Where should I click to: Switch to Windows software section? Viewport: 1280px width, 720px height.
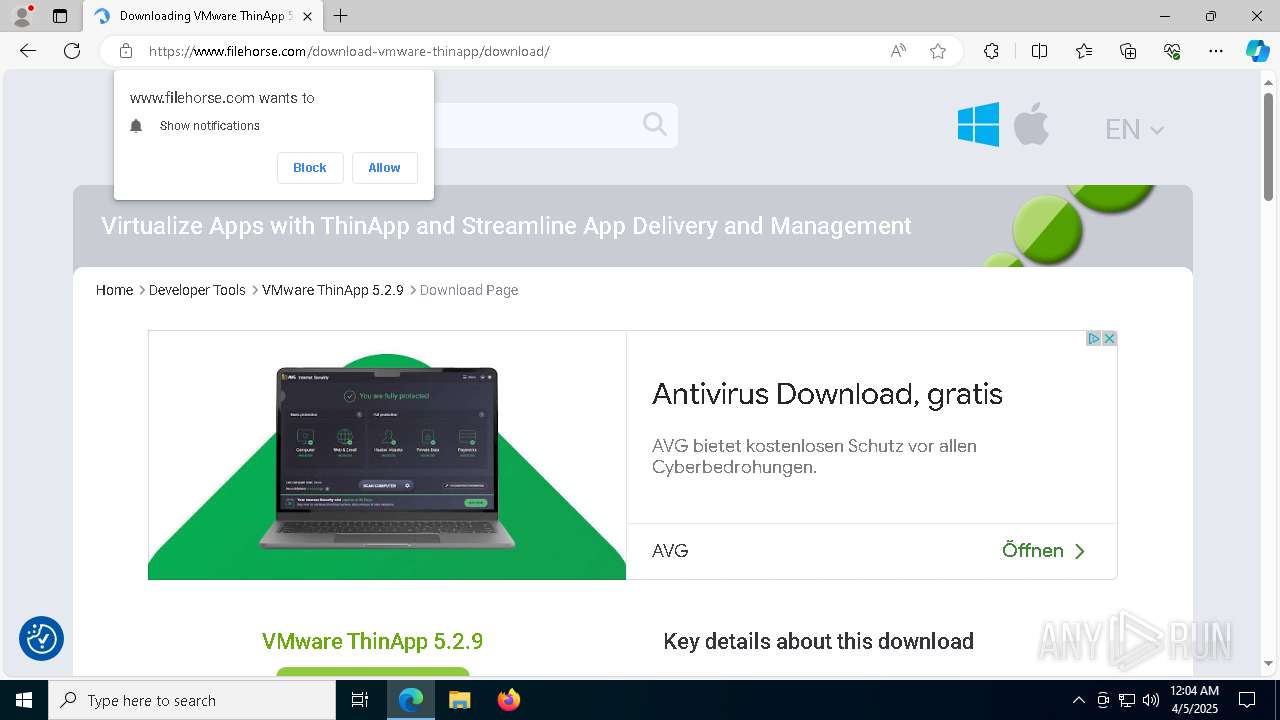[x=978, y=125]
